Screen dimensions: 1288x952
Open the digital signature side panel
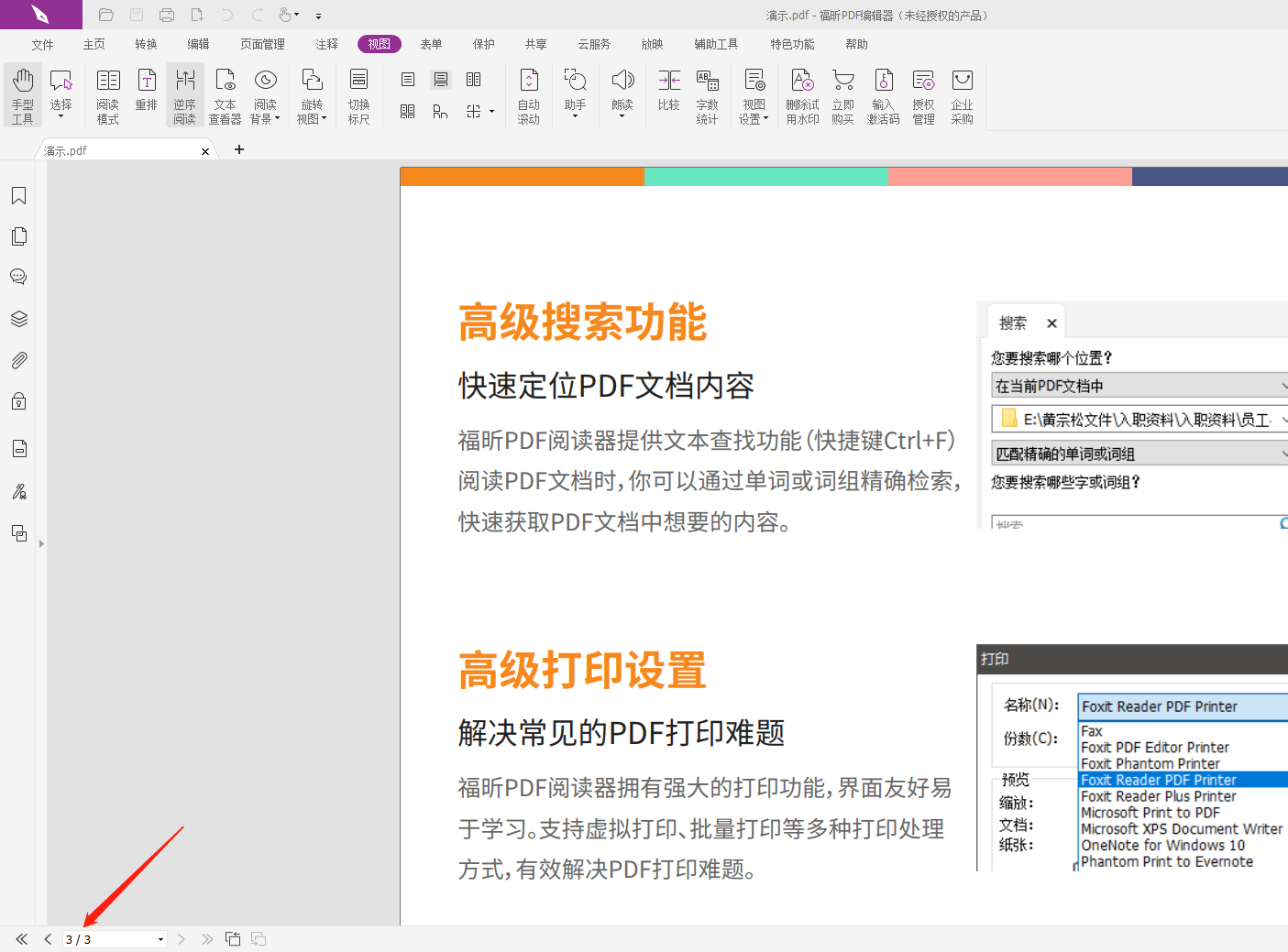[x=18, y=492]
